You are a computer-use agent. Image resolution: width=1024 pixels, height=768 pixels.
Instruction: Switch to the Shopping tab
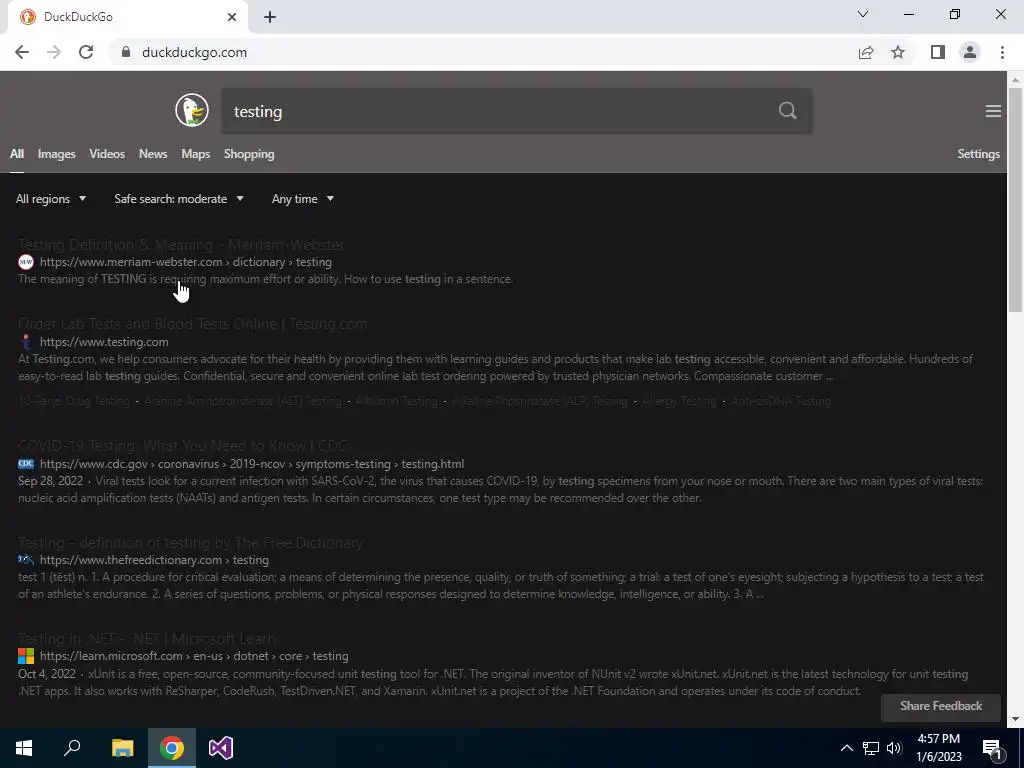pos(249,154)
